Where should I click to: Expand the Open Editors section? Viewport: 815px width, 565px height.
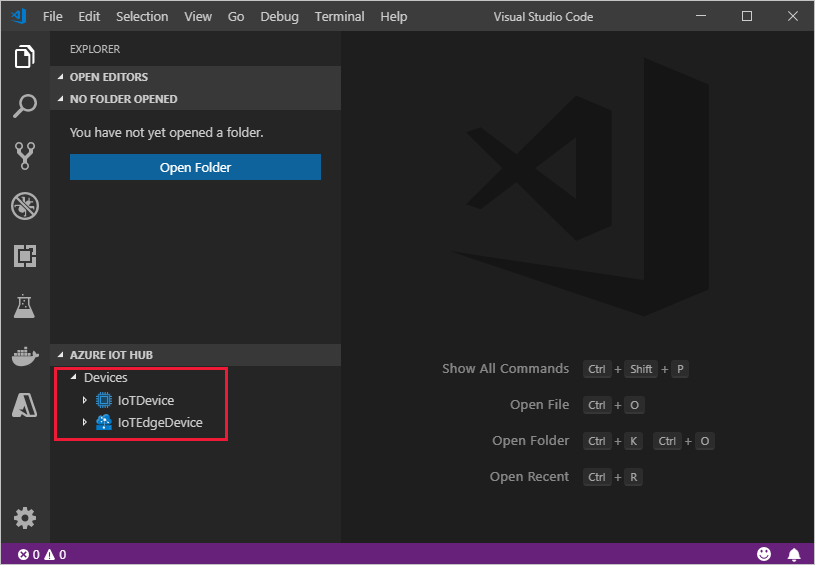pyautogui.click(x=108, y=77)
